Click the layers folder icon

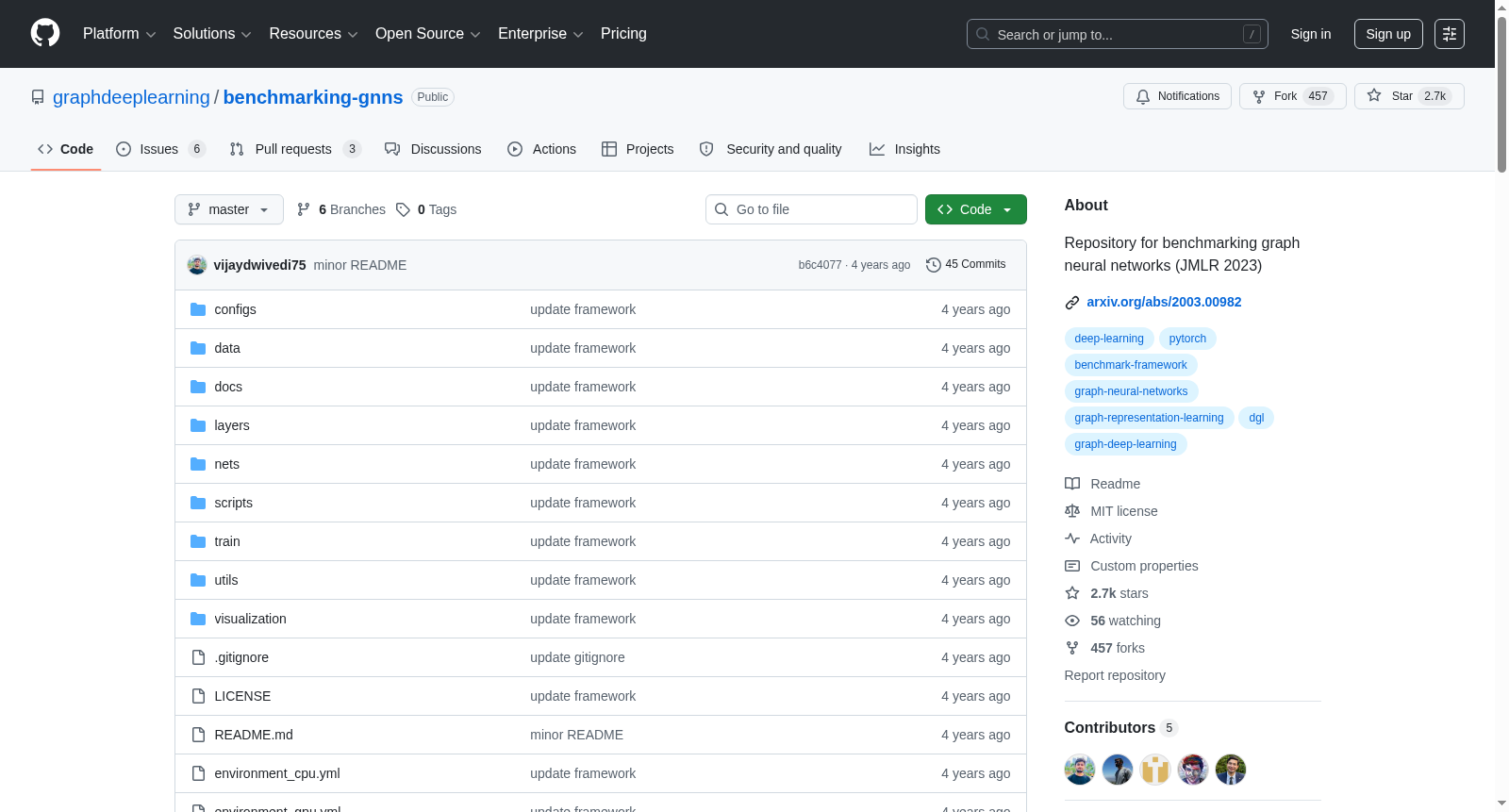coord(198,425)
